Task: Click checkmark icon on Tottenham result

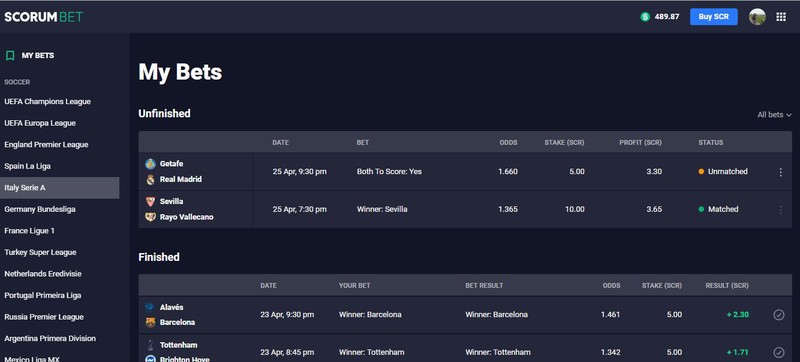Action: (779, 352)
